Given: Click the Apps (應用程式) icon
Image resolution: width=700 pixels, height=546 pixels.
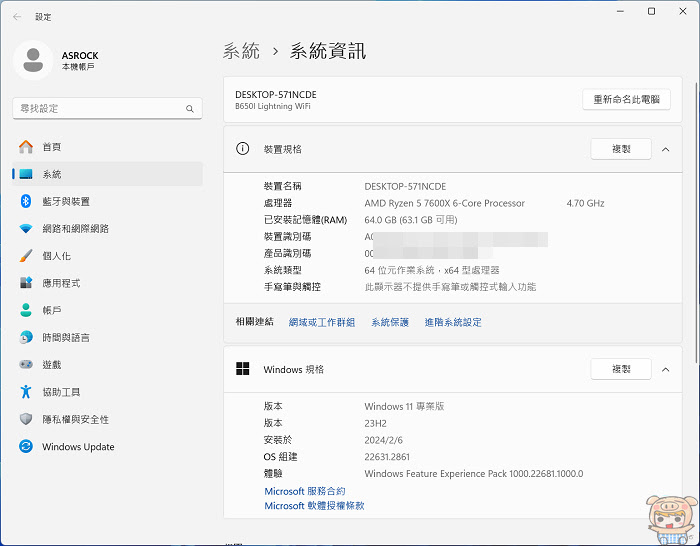Looking at the screenshot, I should tap(26, 283).
